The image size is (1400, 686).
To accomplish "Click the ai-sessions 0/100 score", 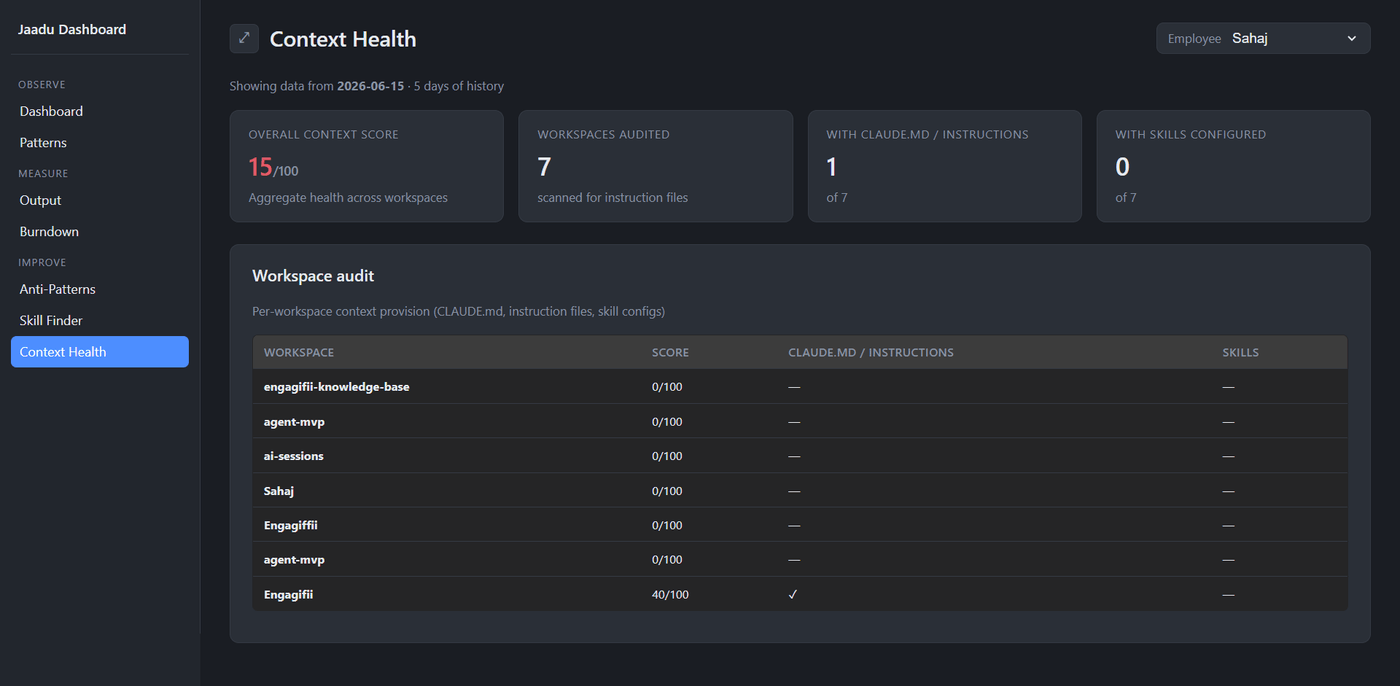I will (x=667, y=456).
